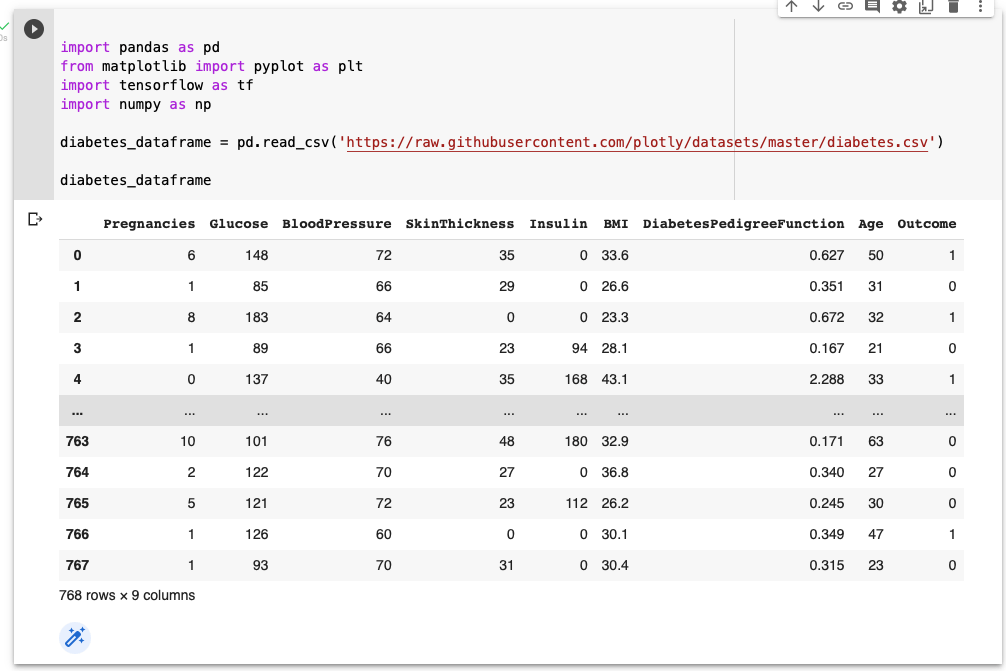The height and width of the screenshot is (671, 1007).
Task: Delete the cell with the trash icon
Action: (x=953, y=7)
